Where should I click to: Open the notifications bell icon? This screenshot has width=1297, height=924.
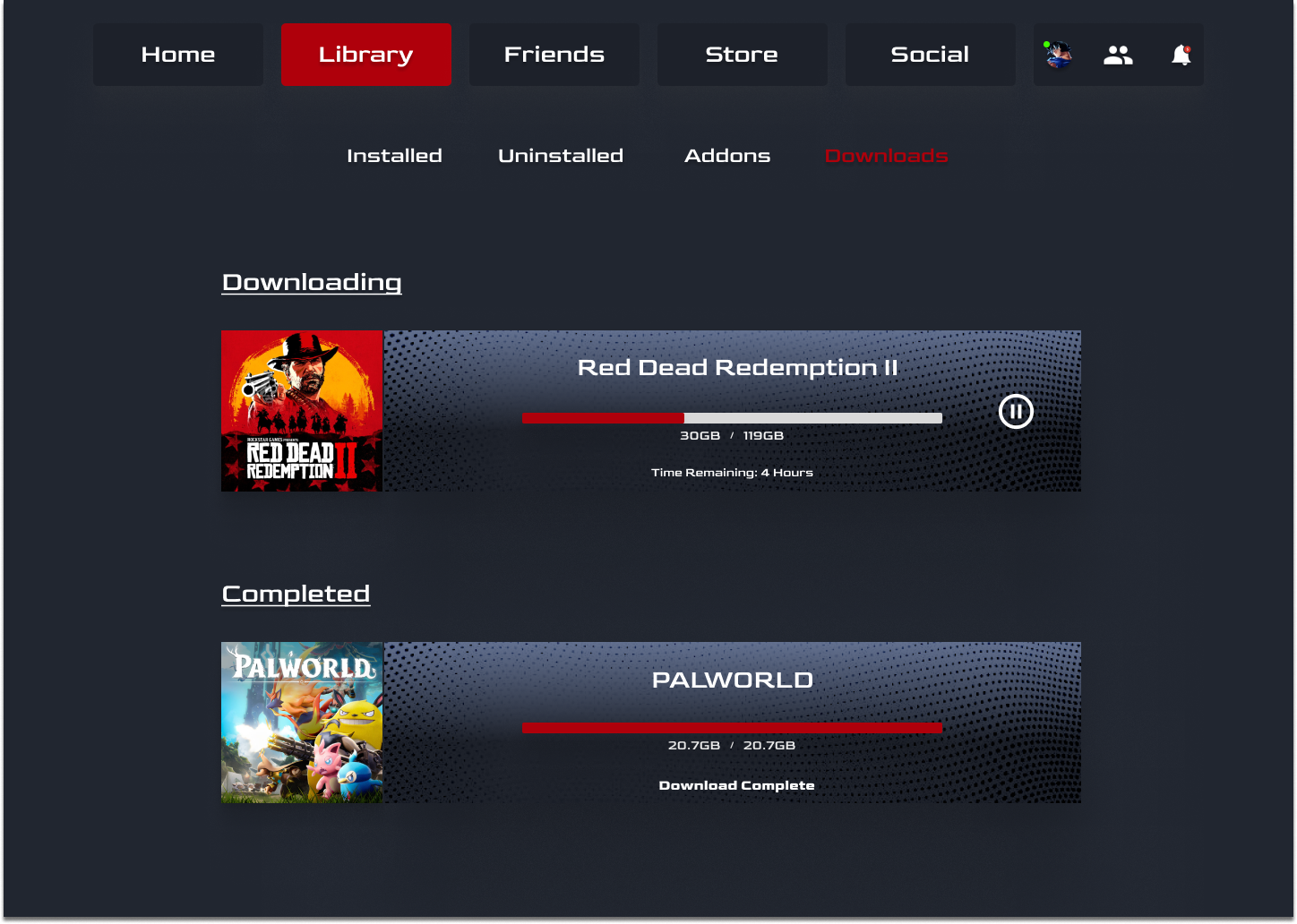[x=1181, y=56]
